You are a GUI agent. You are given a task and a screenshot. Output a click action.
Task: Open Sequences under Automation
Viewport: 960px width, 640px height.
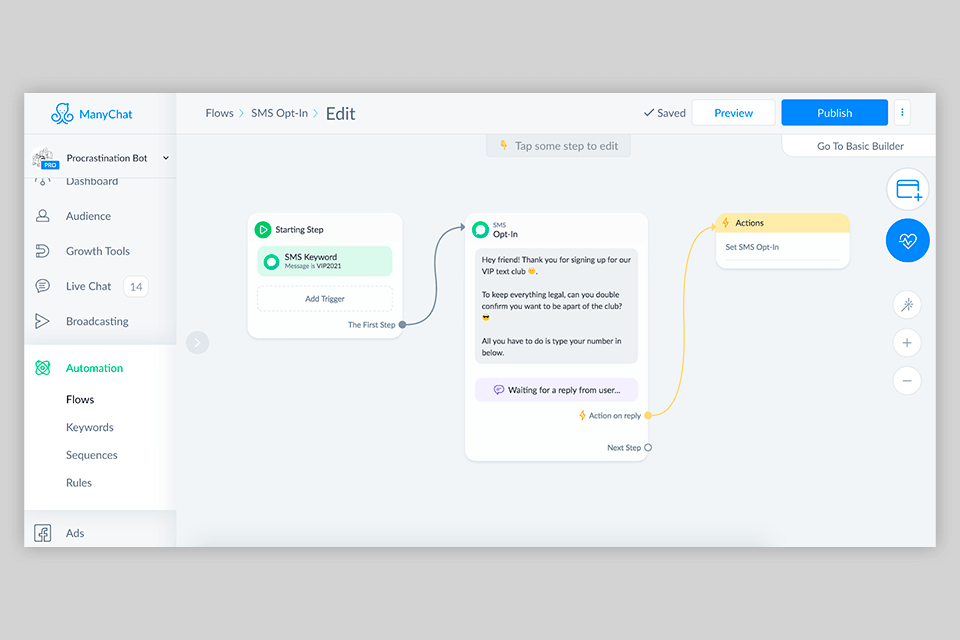coord(91,455)
